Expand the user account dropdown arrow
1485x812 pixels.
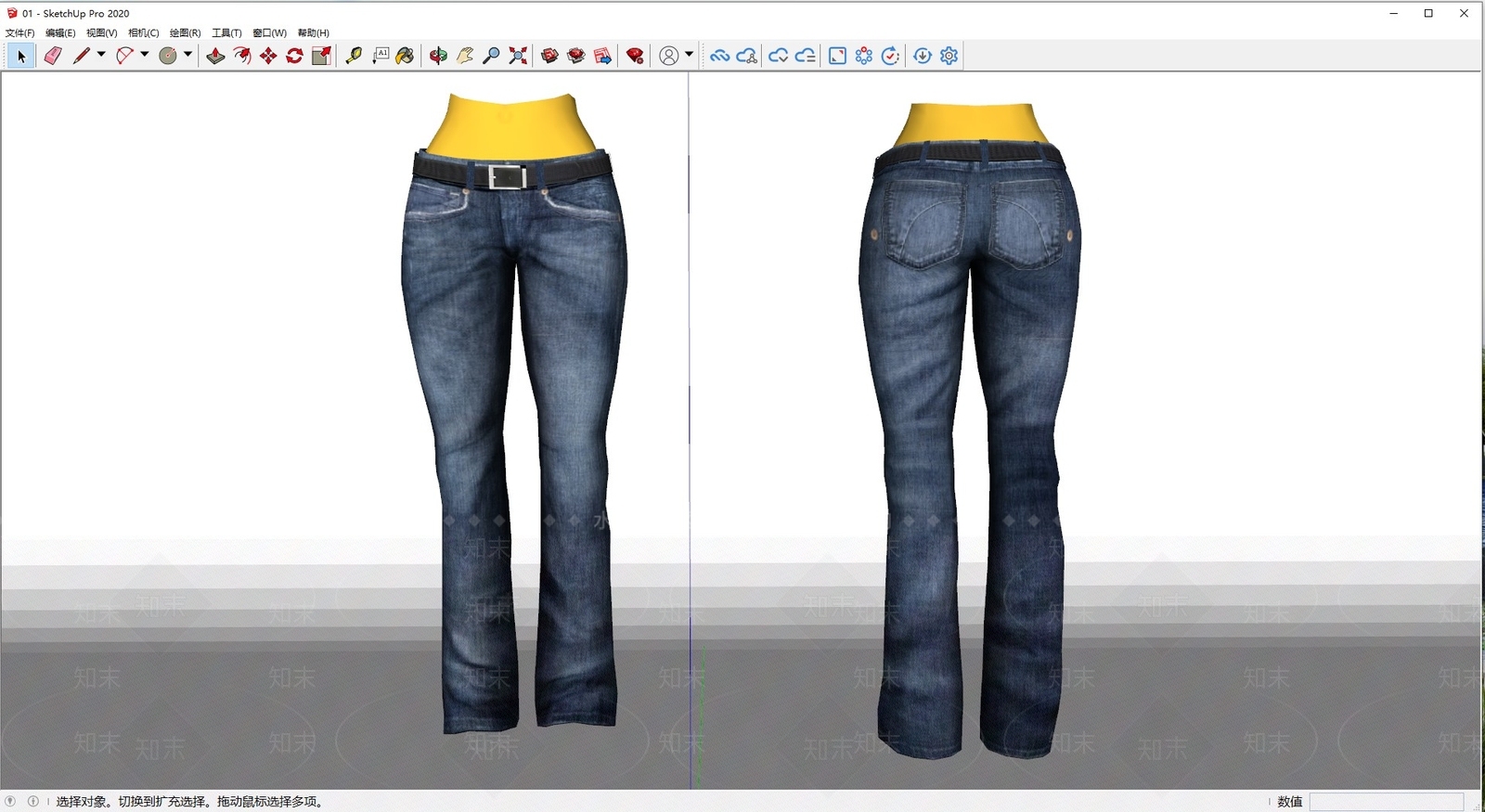689,54
